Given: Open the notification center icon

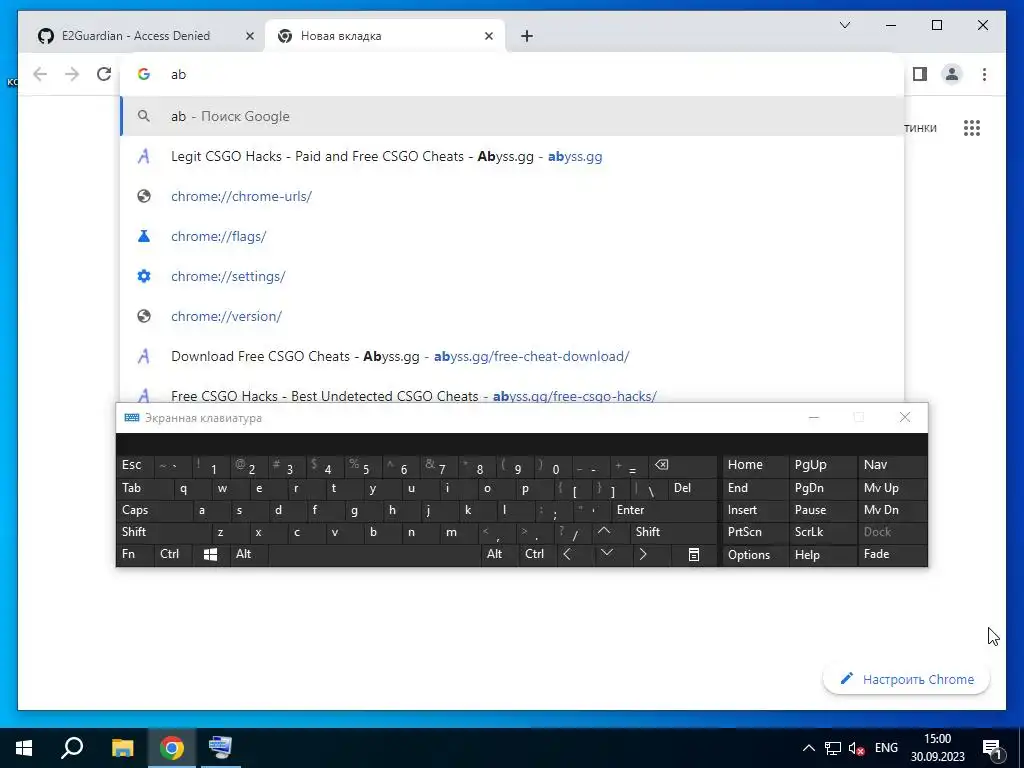Looking at the screenshot, I should (993, 748).
